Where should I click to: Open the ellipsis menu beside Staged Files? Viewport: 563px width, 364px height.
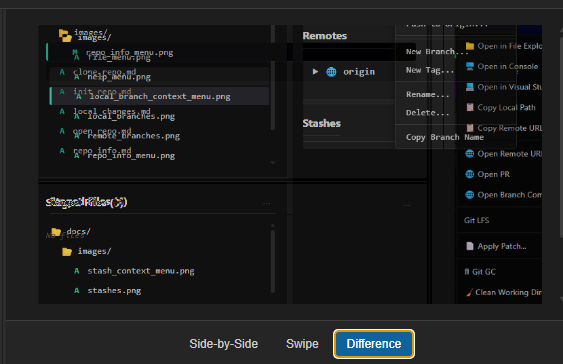[x=266, y=204]
